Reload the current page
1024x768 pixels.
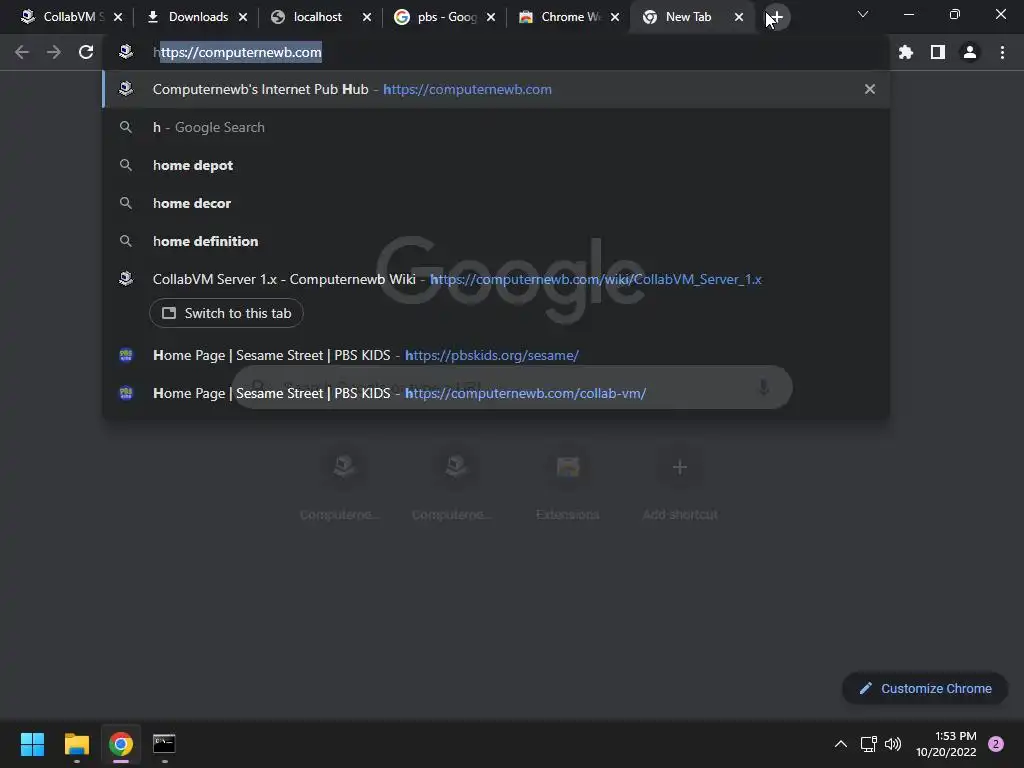point(86,52)
